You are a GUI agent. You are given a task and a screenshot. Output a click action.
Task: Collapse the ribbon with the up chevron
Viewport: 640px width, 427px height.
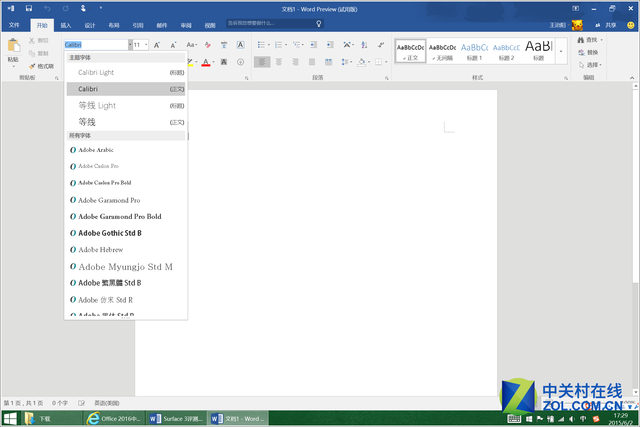(x=632, y=78)
